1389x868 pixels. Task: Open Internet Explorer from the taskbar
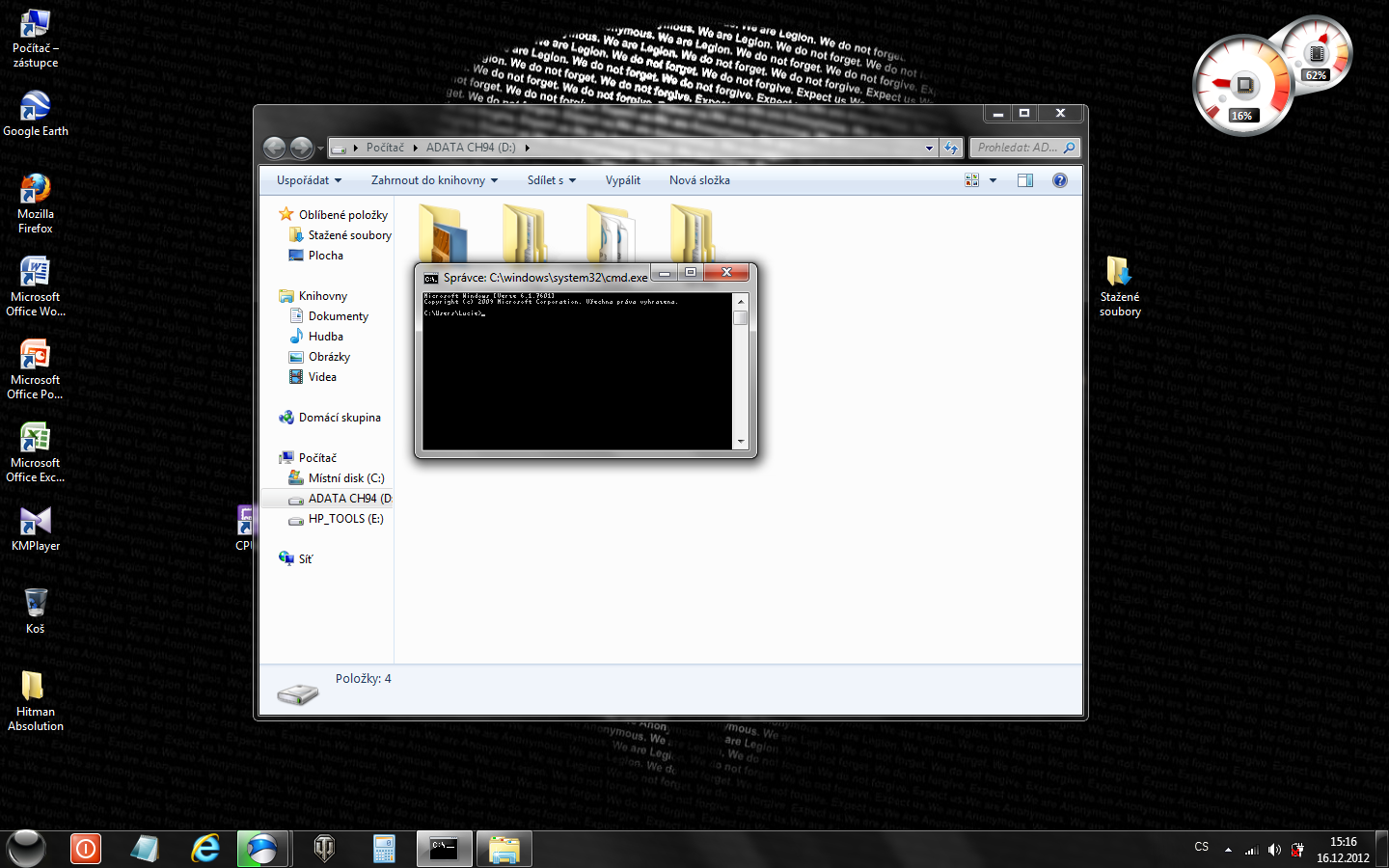coord(205,850)
